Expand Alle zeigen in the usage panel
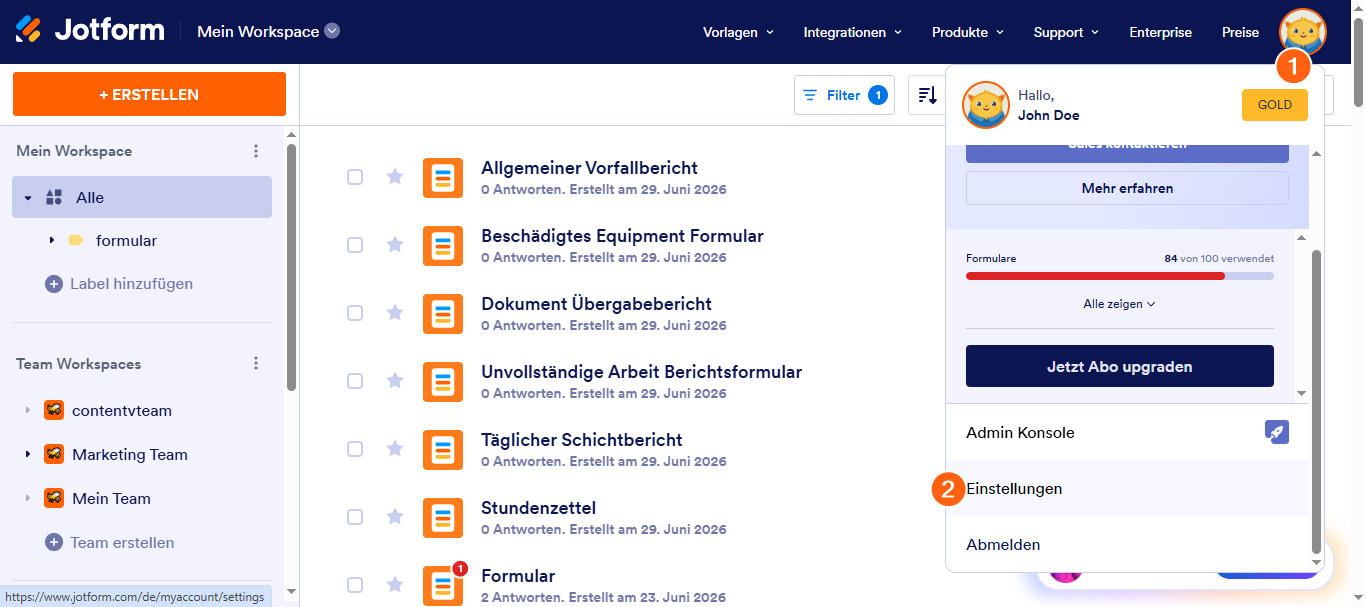 pos(1120,304)
